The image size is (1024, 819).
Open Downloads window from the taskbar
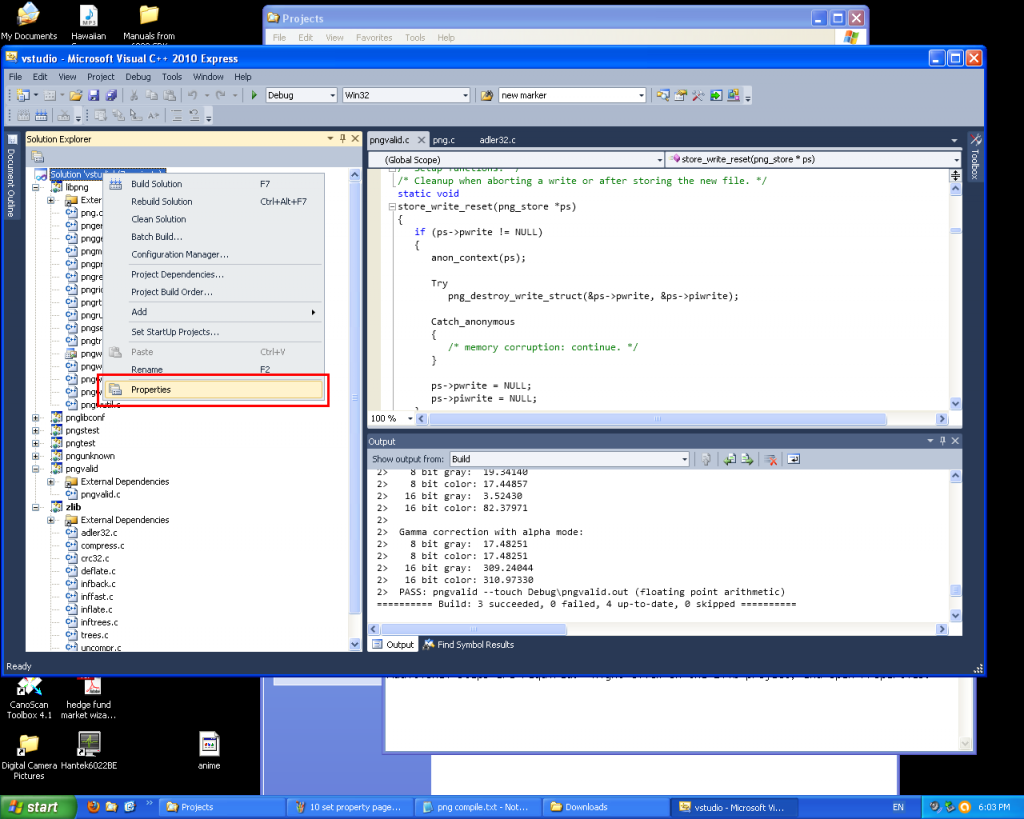[604, 808]
